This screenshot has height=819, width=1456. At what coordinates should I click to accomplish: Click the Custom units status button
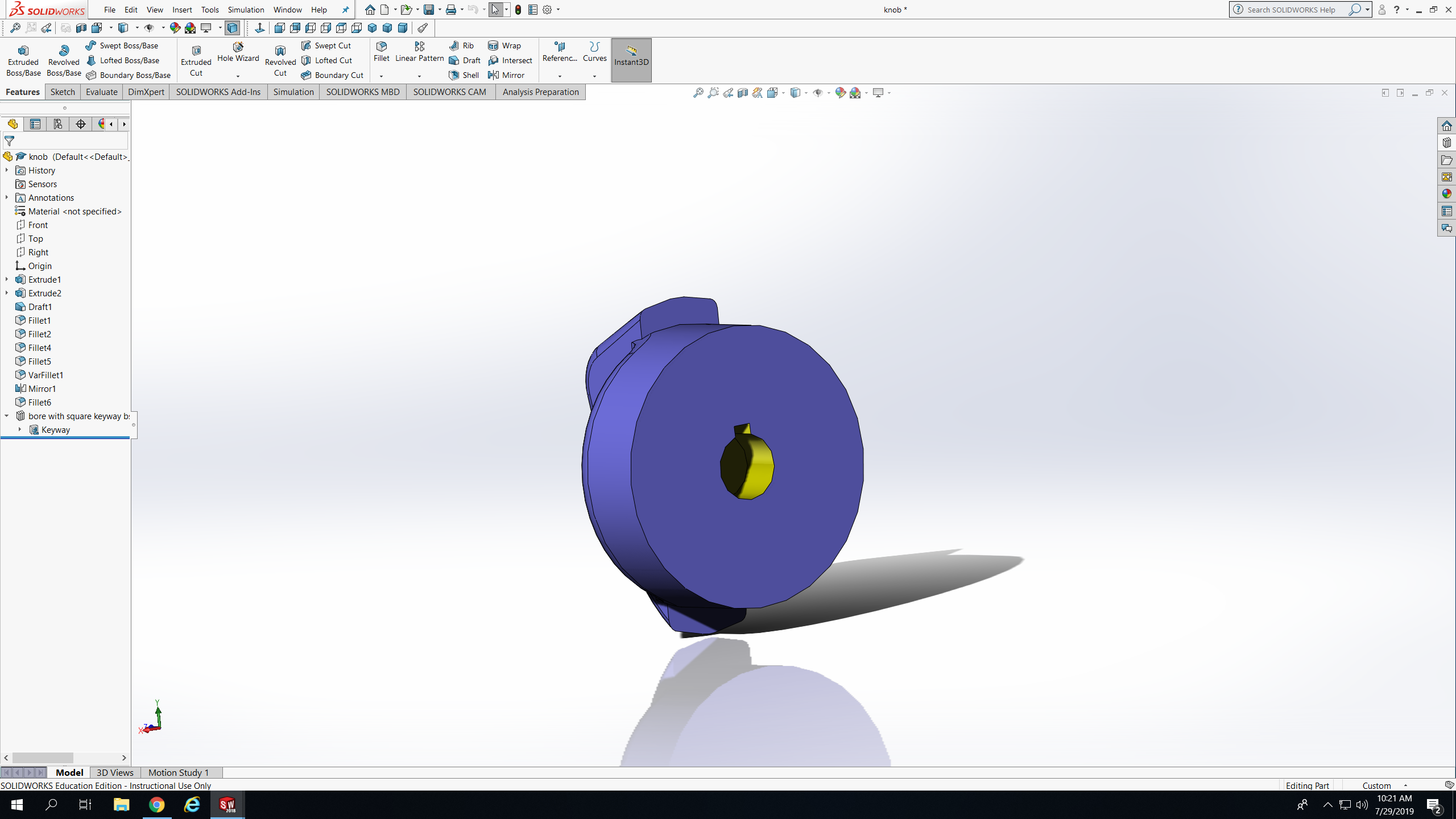tap(1376, 785)
